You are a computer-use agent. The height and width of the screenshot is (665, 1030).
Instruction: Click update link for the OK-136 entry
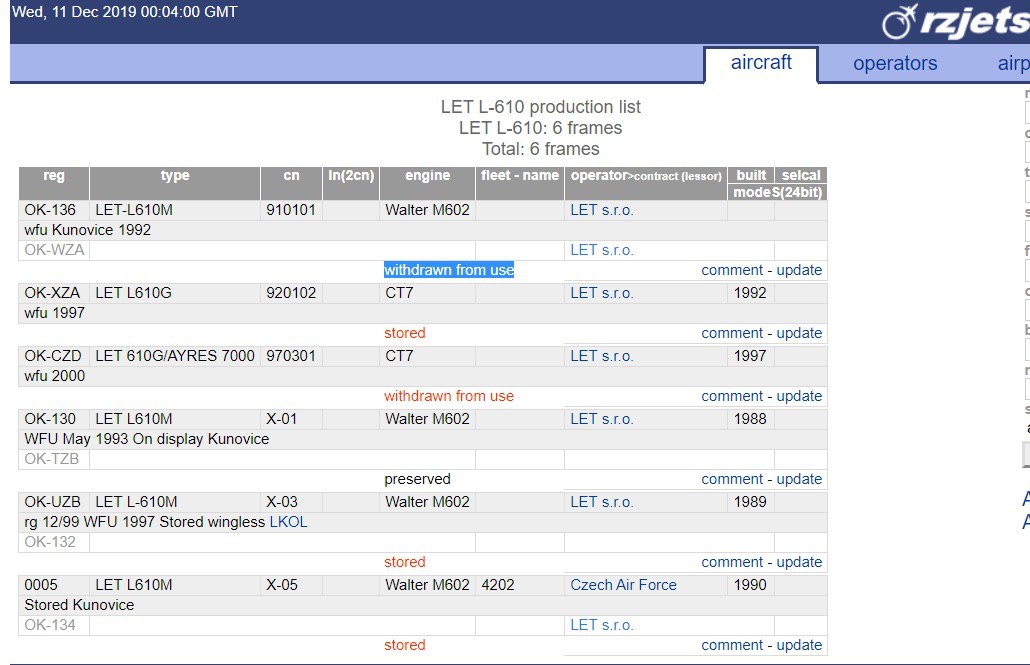pos(799,271)
